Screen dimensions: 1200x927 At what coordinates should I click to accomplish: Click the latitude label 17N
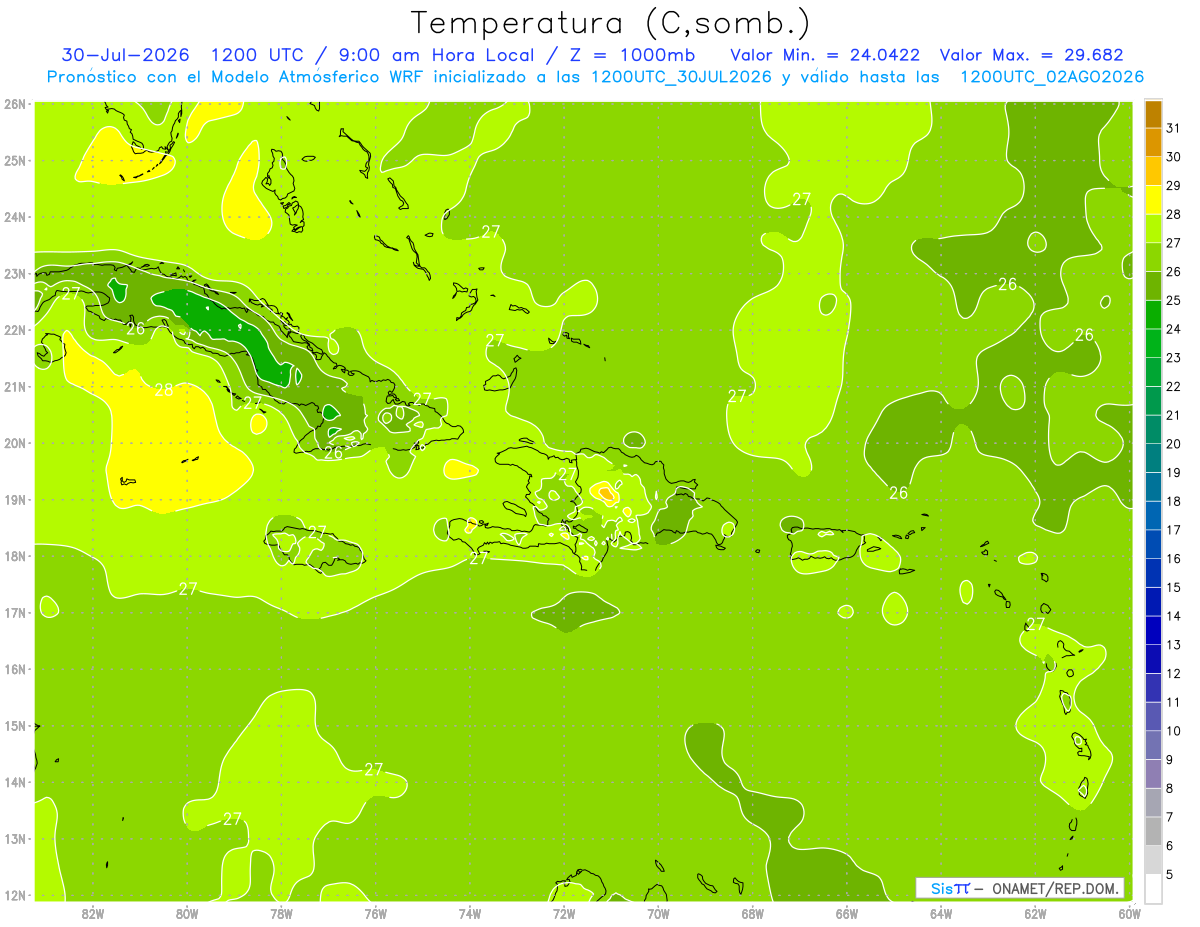click(15, 612)
